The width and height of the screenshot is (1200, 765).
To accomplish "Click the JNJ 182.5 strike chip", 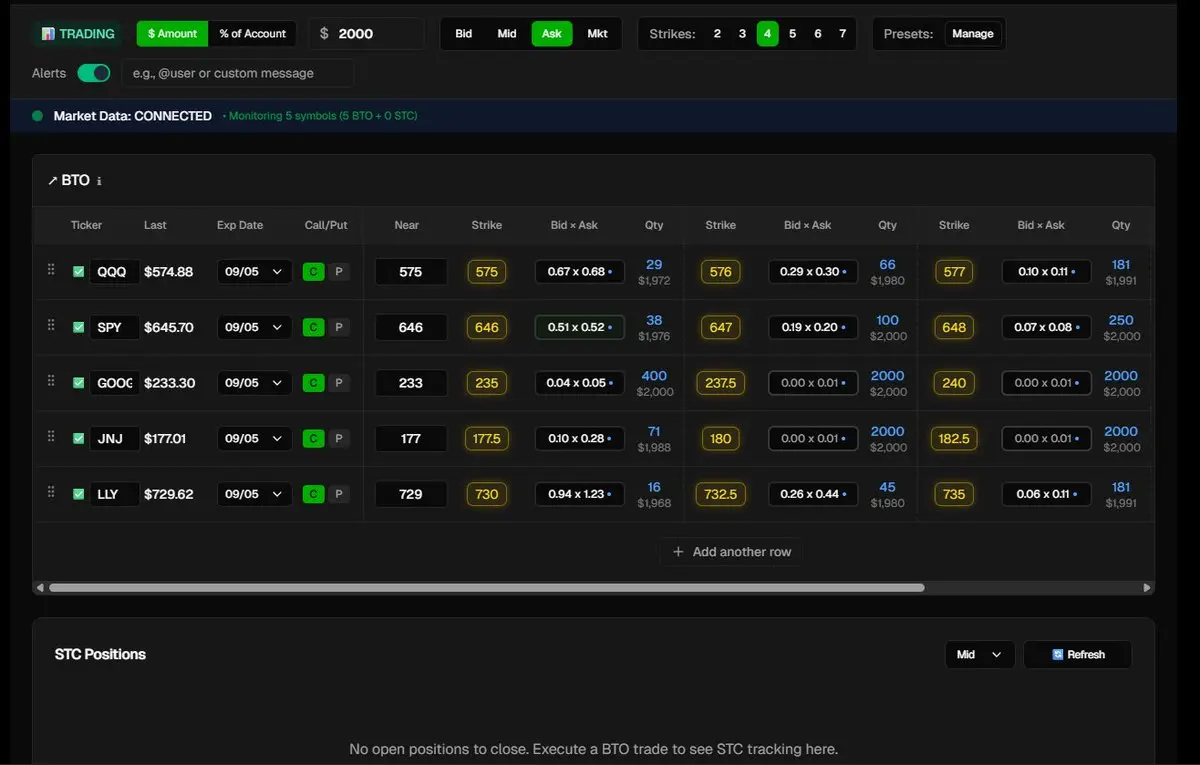I will pyautogui.click(x=954, y=438).
